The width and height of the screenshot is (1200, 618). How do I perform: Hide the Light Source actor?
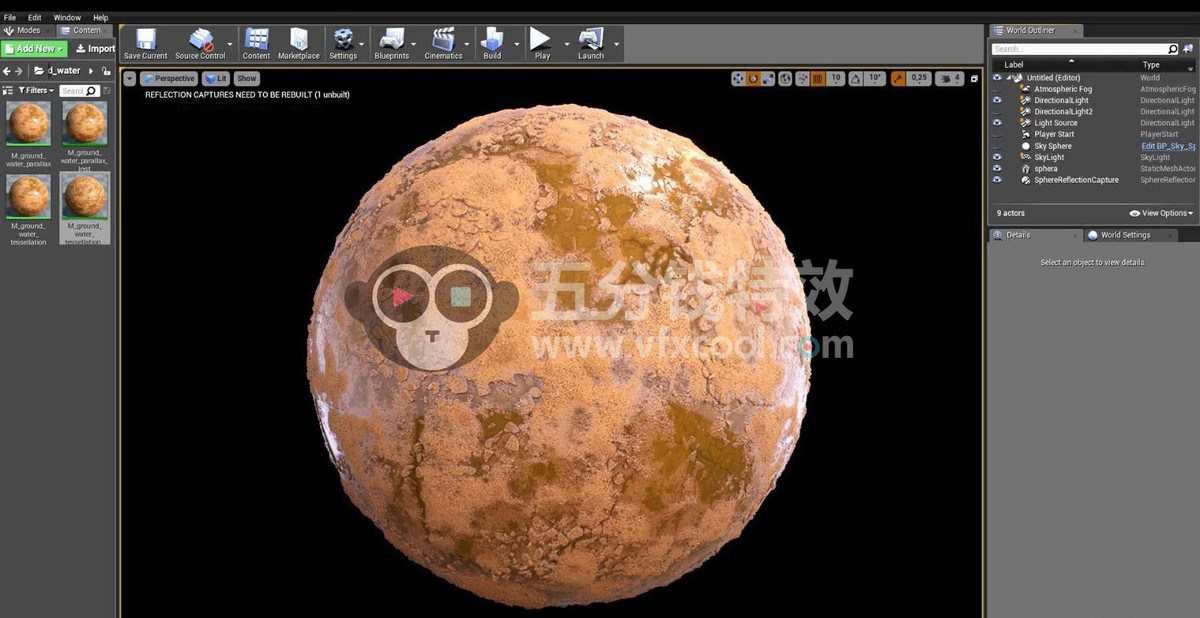point(997,123)
